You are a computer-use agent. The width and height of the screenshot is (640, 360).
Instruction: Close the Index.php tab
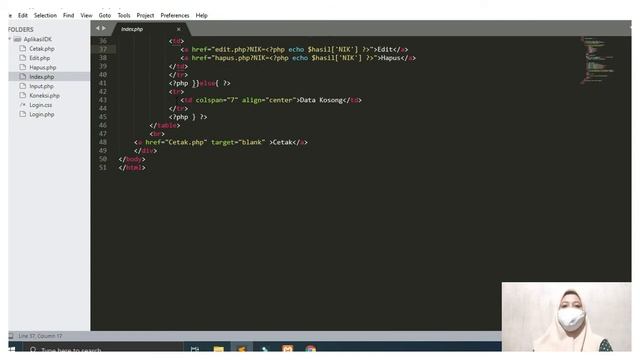[178, 29]
